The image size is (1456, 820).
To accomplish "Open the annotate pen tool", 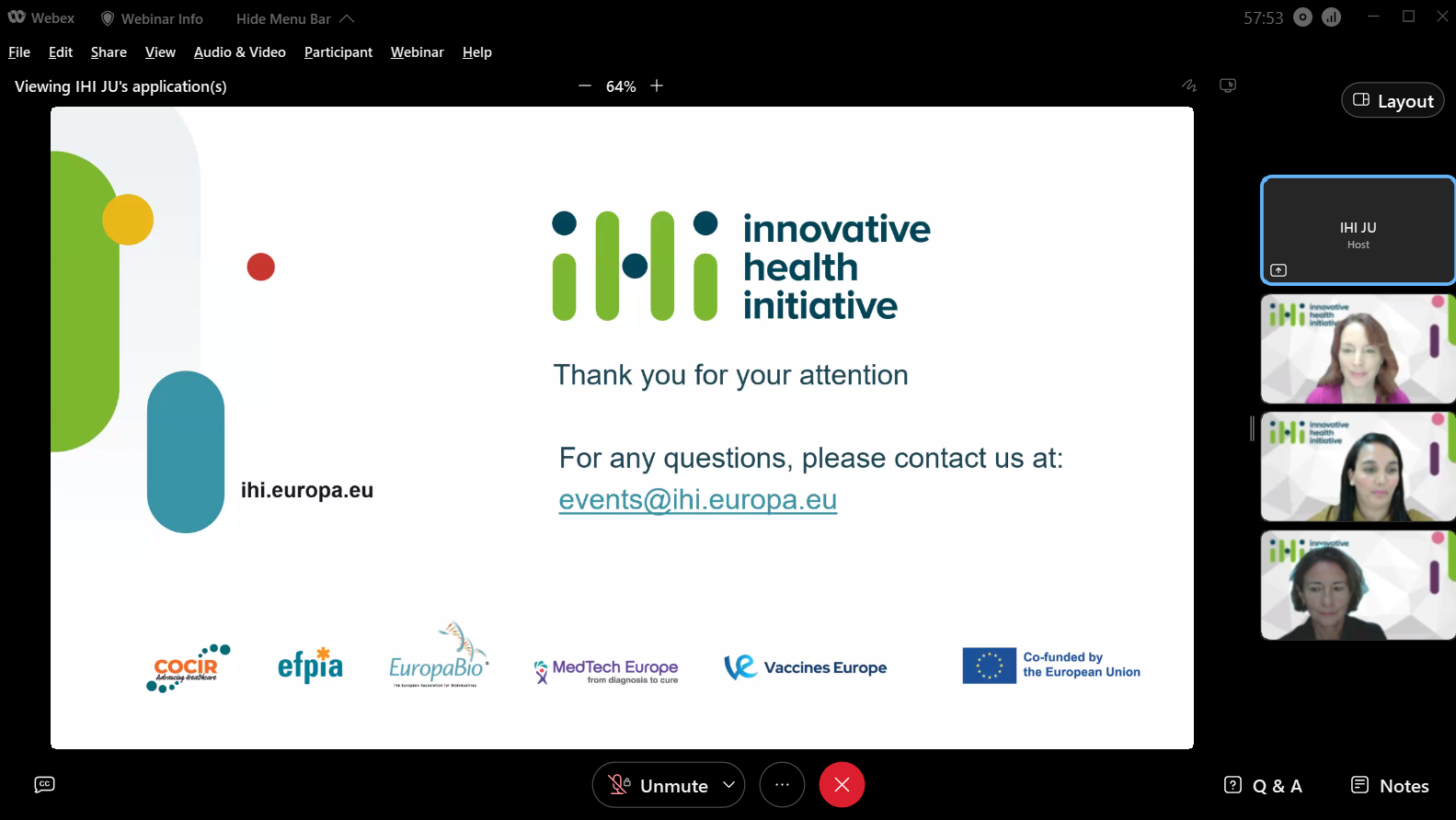I will (x=1189, y=85).
